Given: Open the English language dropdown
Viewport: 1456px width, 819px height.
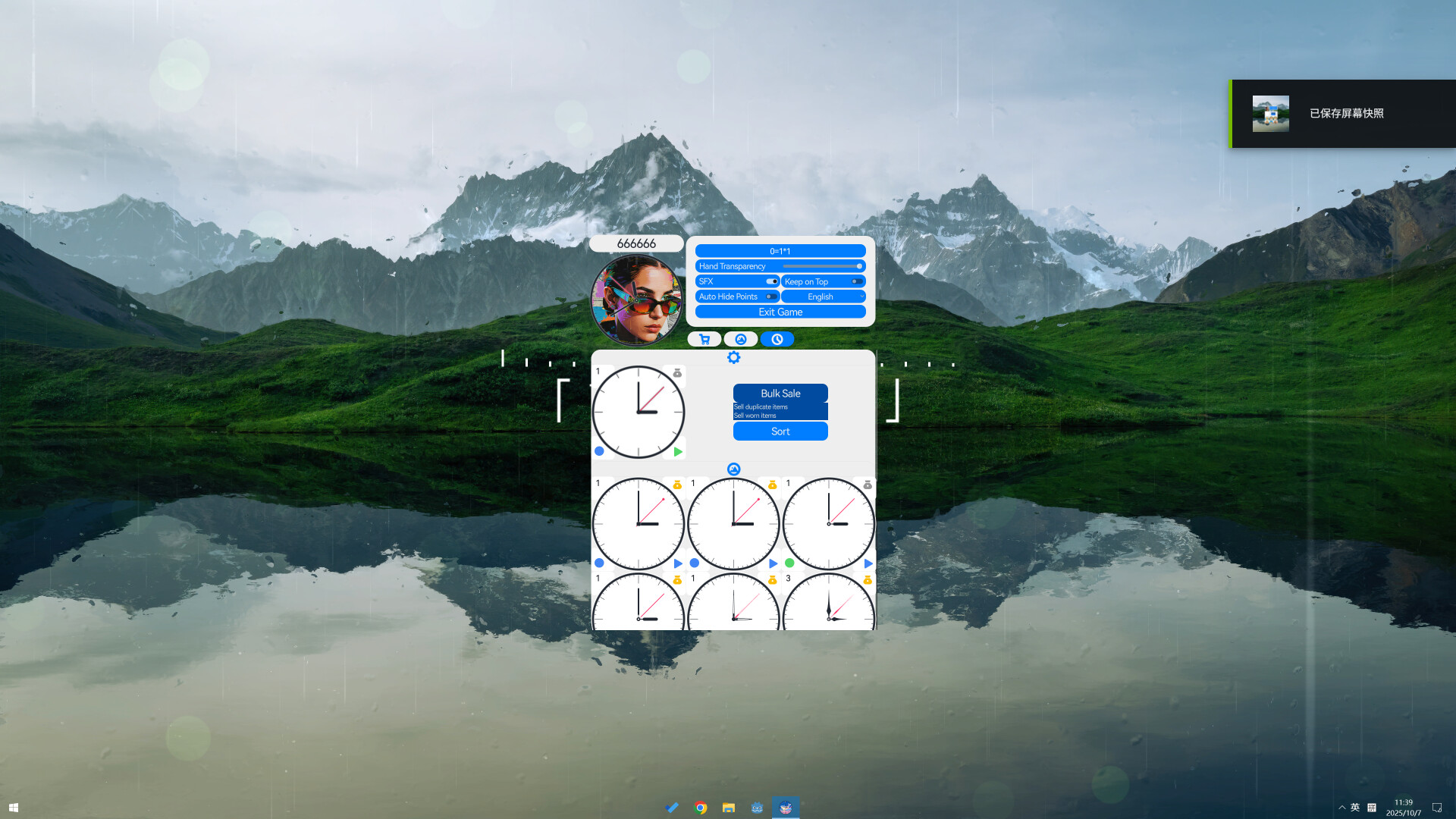Looking at the screenshot, I should click(x=823, y=297).
